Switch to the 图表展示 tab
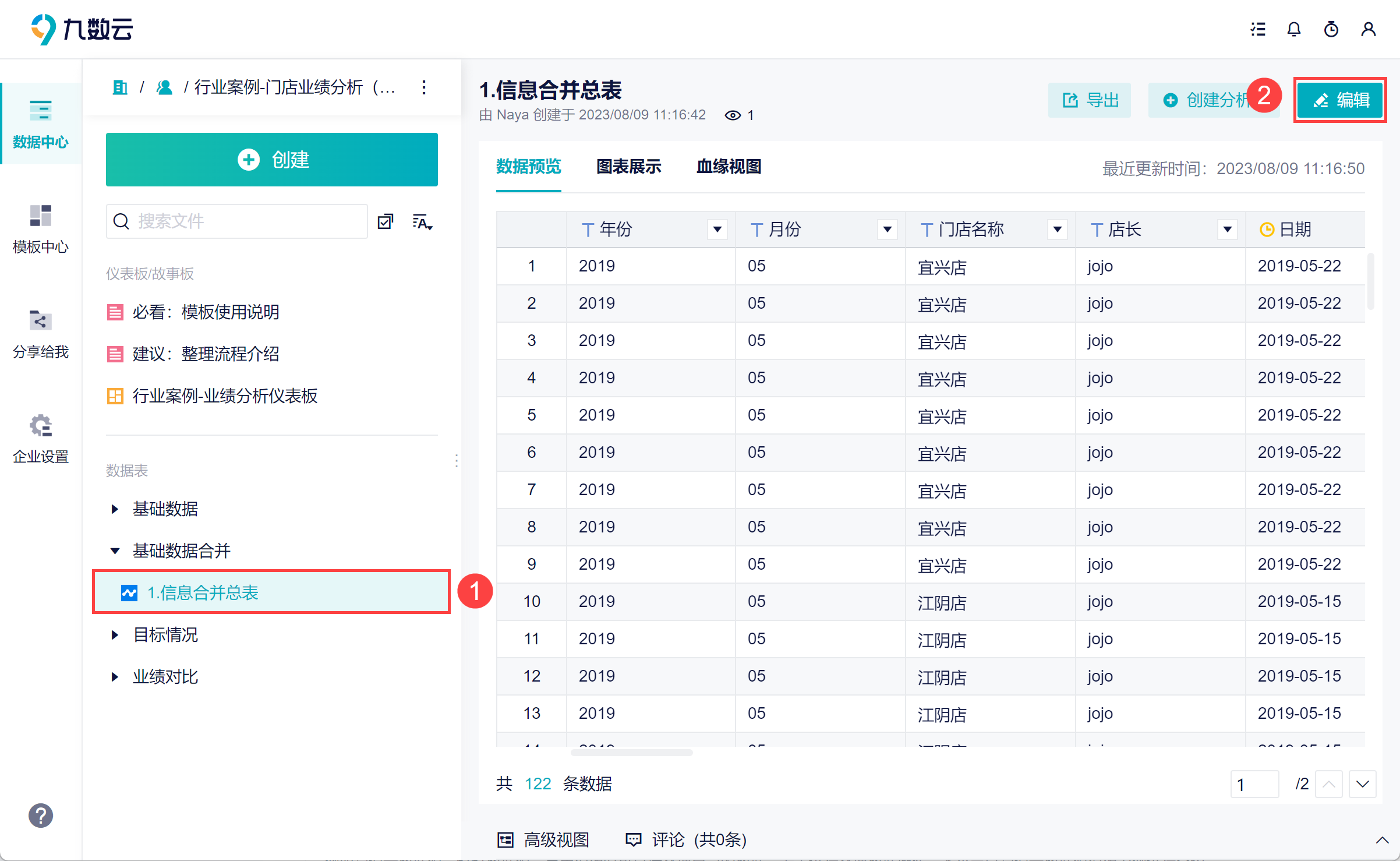The width and height of the screenshot is (1400, 861). pyautogui.click(x=629, y=167)
